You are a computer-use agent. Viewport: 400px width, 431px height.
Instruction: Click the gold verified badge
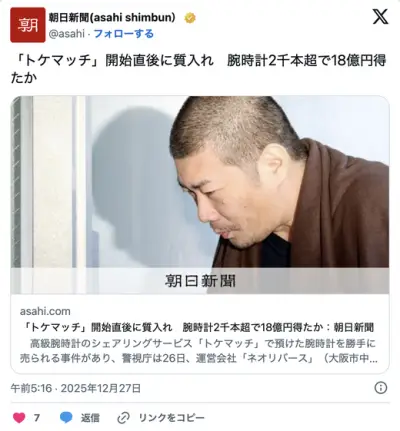click(190, 18)
